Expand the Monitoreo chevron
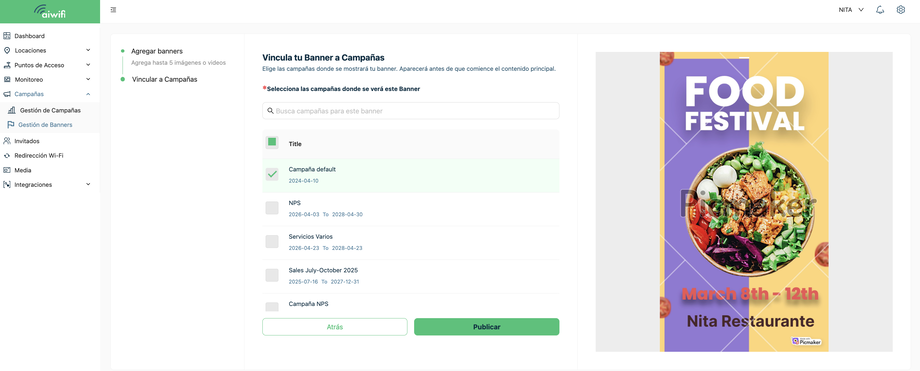This screenshot has width=920, height=371. click(x=88, y=79)
